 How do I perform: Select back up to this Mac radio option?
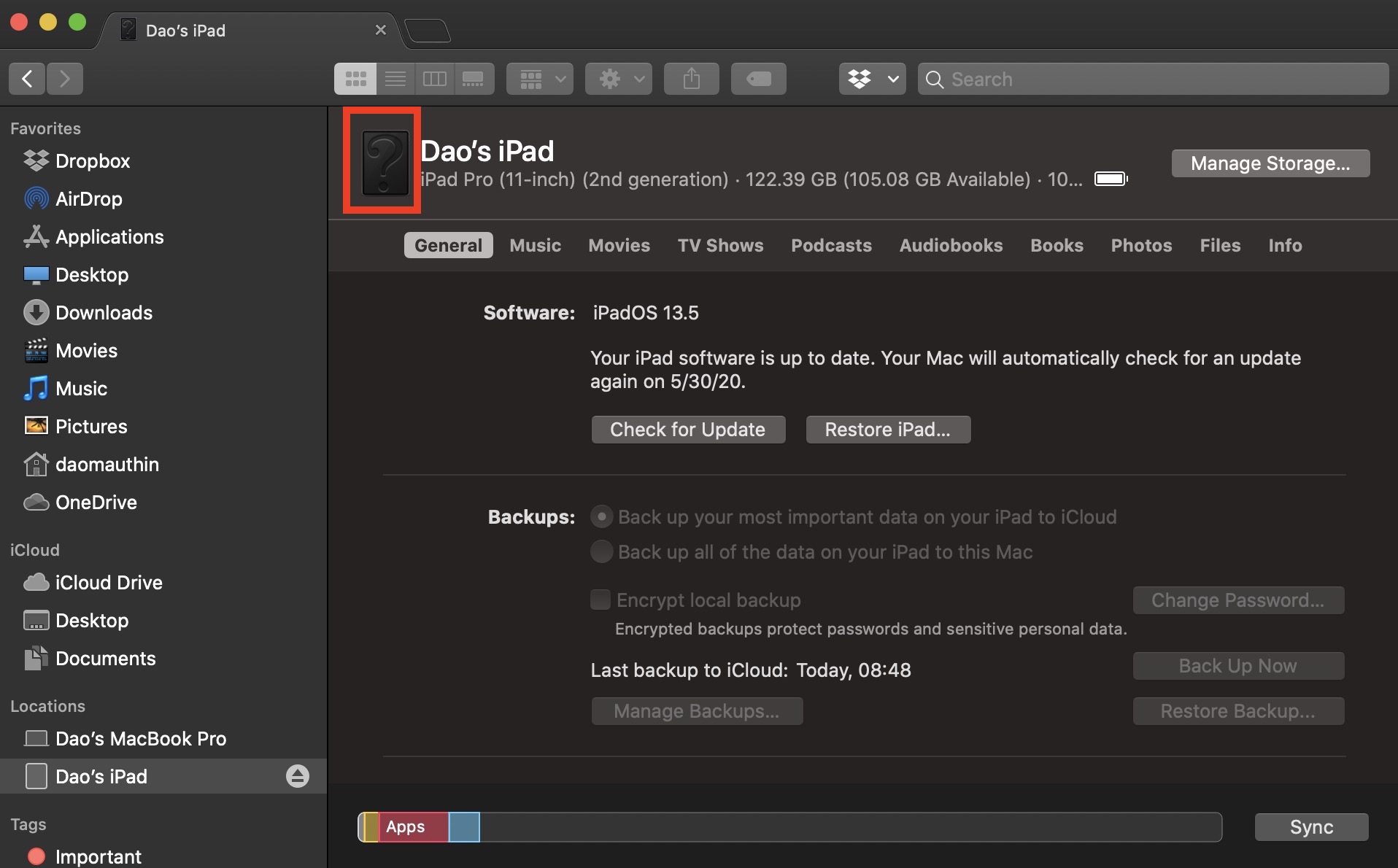click(602, 552)
